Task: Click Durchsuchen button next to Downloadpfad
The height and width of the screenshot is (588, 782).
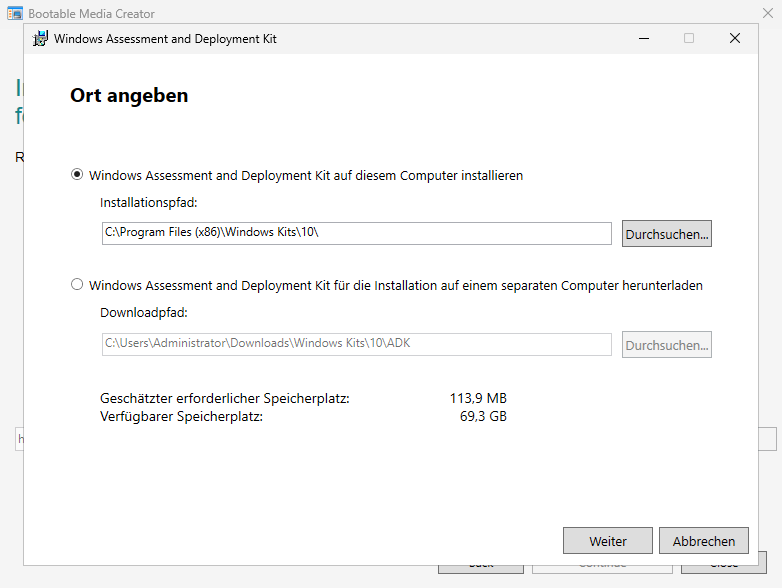Action: 666,345
